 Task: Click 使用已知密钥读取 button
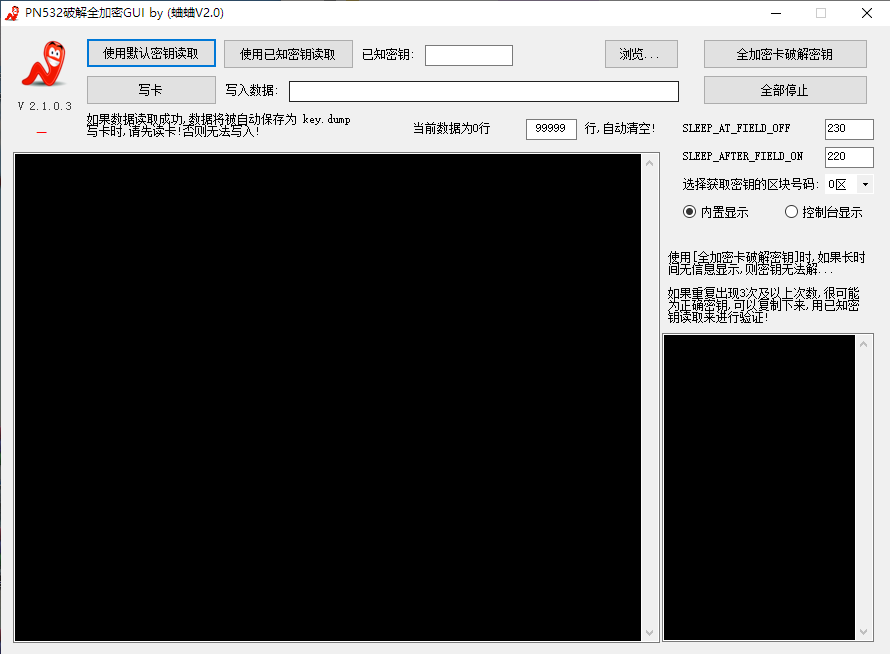(288, 54)
